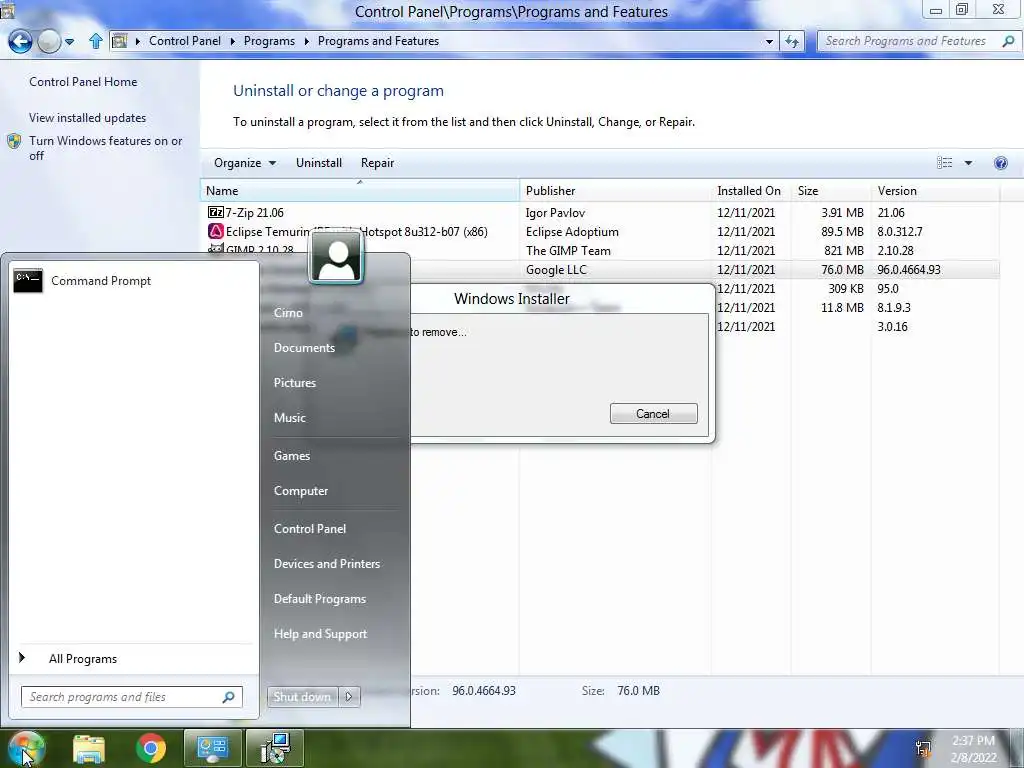1024x768 pixels.
Task: Open Google Chrome from taskbar
Action: (151, 748)
